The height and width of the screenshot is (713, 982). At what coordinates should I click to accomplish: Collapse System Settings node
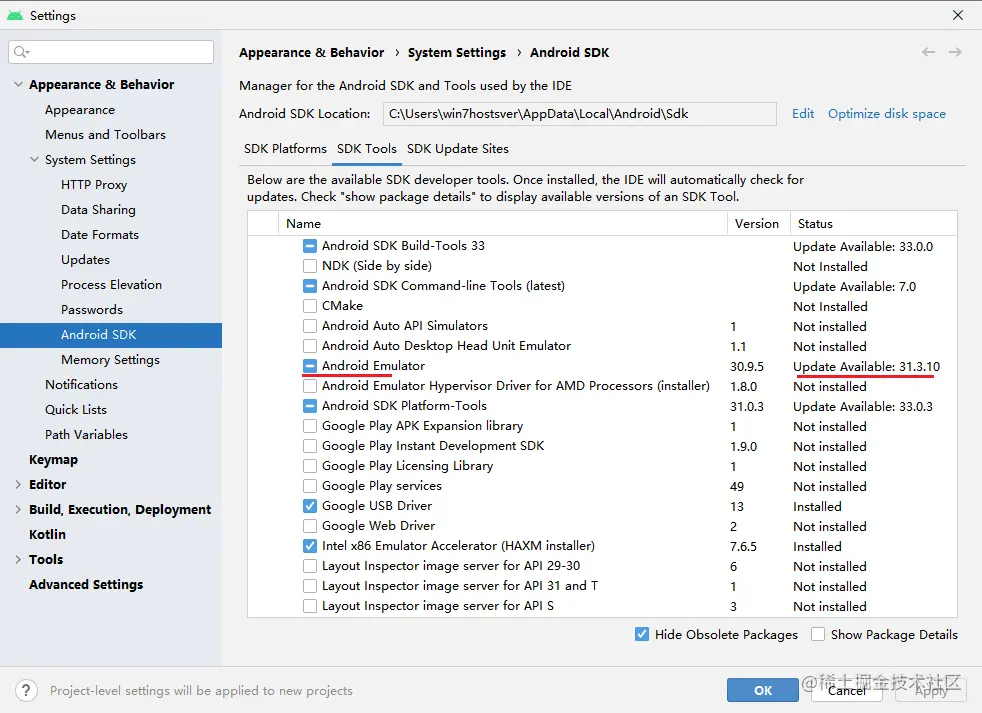[34, 159]
